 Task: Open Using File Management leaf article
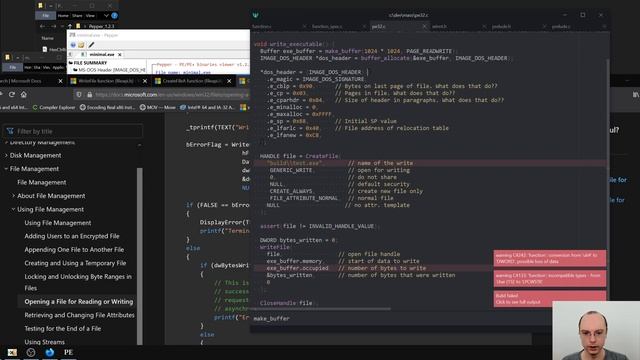pyautogui.click(x=58, y=223)
